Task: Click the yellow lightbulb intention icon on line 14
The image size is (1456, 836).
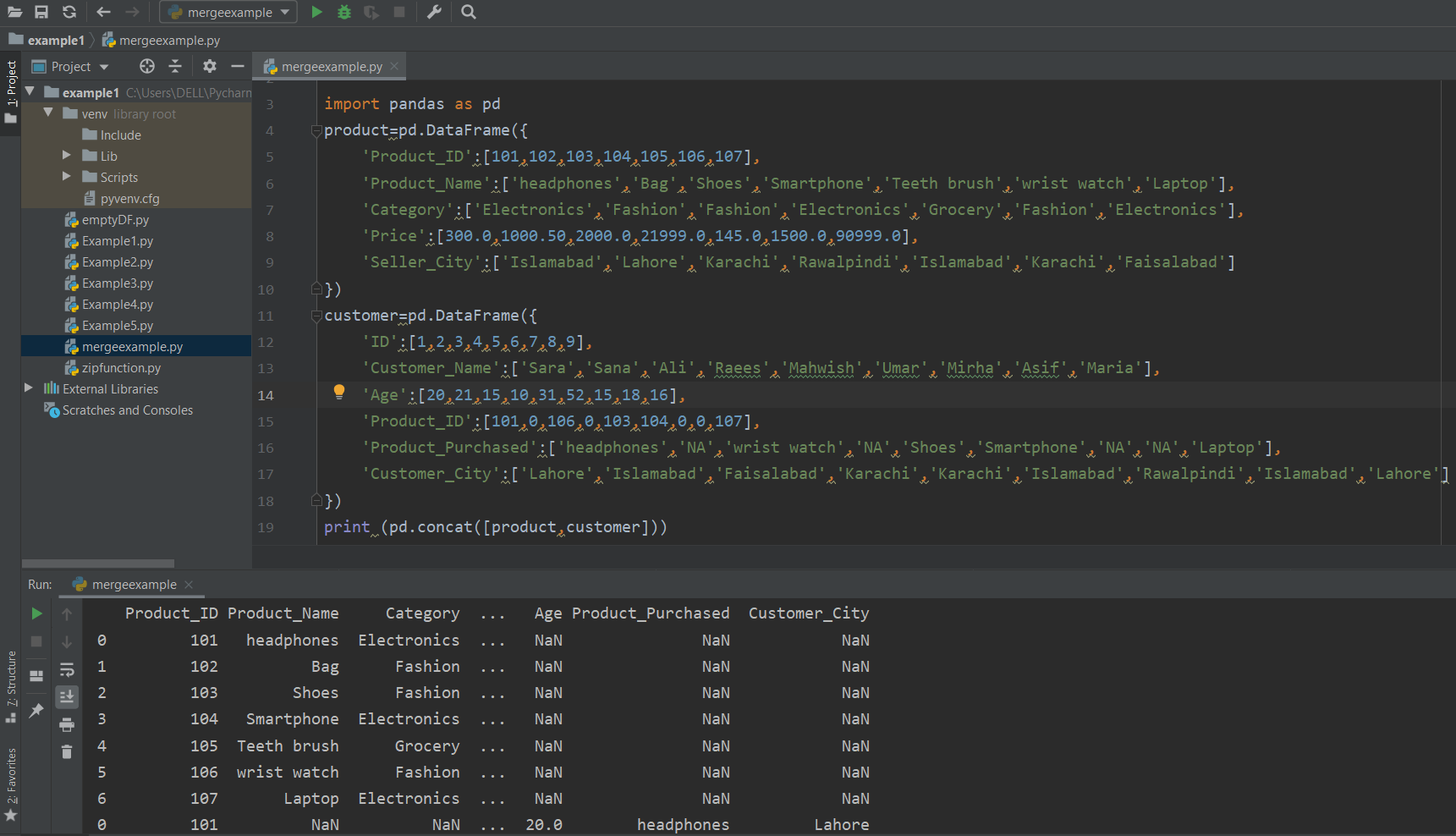Action: (339, 392)
